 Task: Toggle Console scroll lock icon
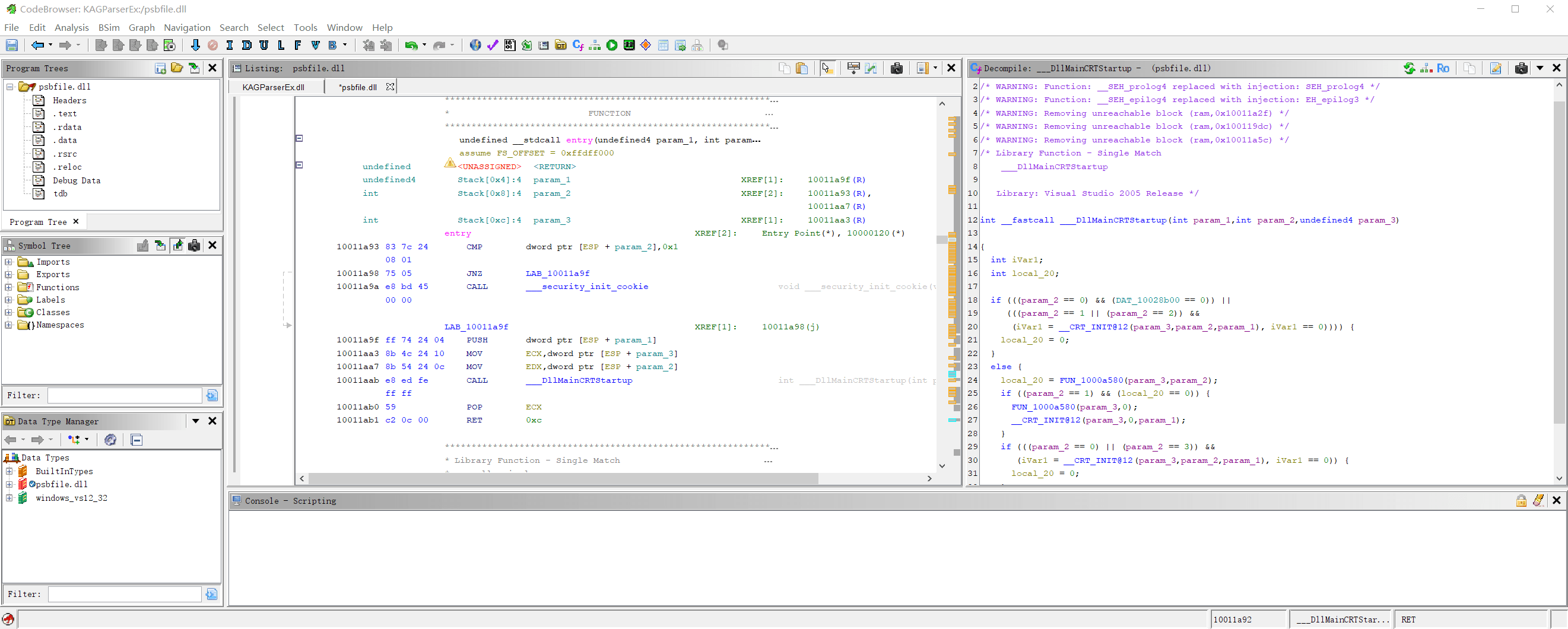pyautogui.click(x=1521, y=500)
